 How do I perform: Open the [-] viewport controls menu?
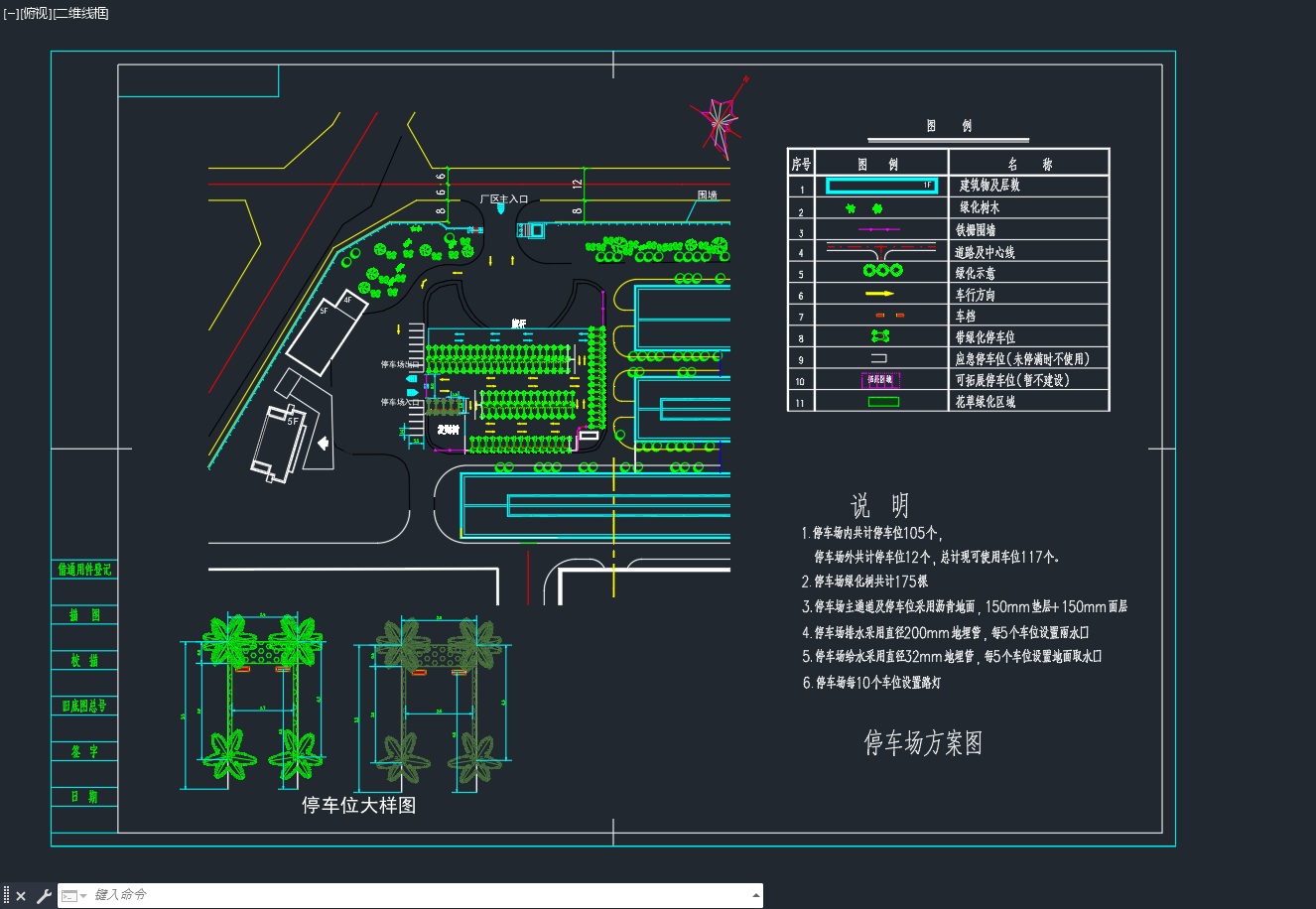(x=11, y=13)
